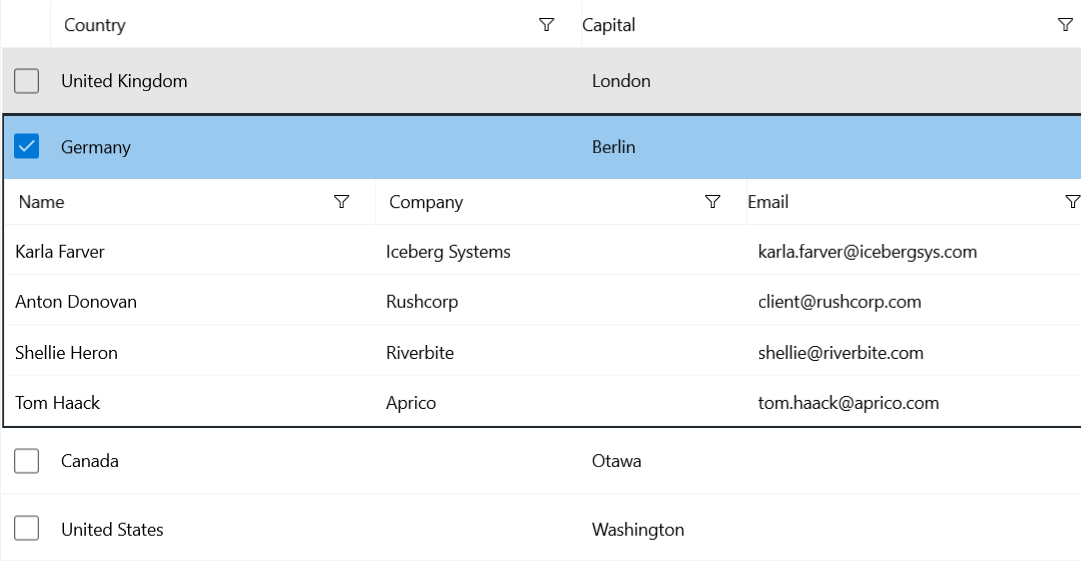The height and width of the screenshot is (561, 1081).
Task: Click the shellie@riverbite.com email cell
Action: 840,353
